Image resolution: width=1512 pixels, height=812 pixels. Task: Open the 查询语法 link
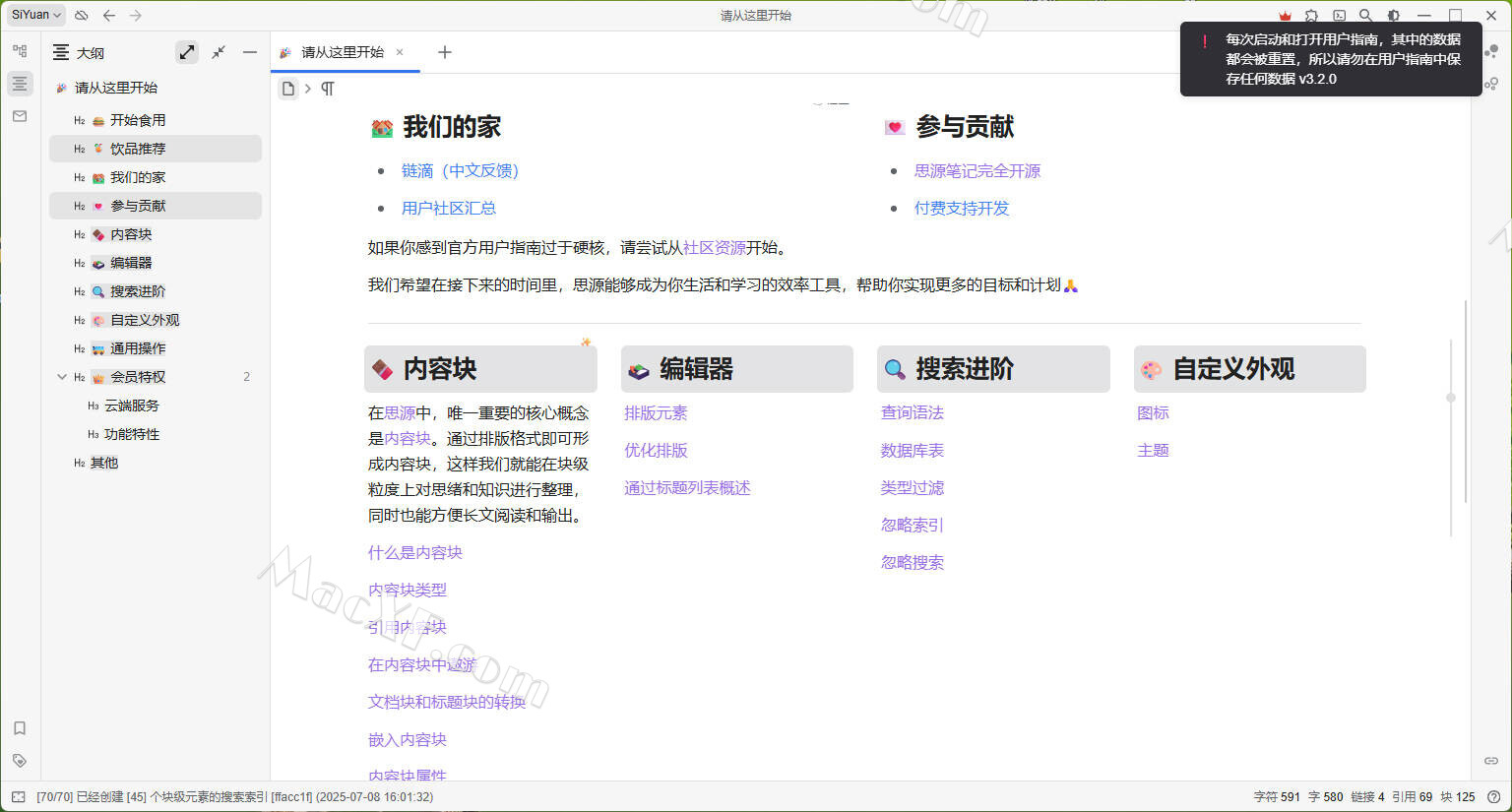913,413
